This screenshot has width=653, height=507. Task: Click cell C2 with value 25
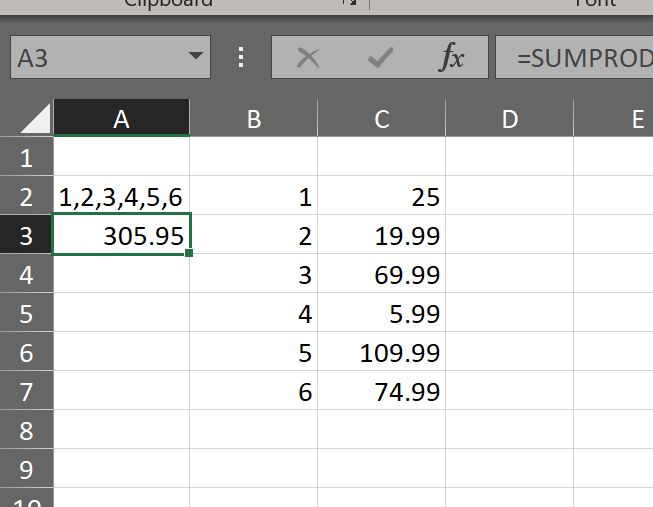coord(381,195)
